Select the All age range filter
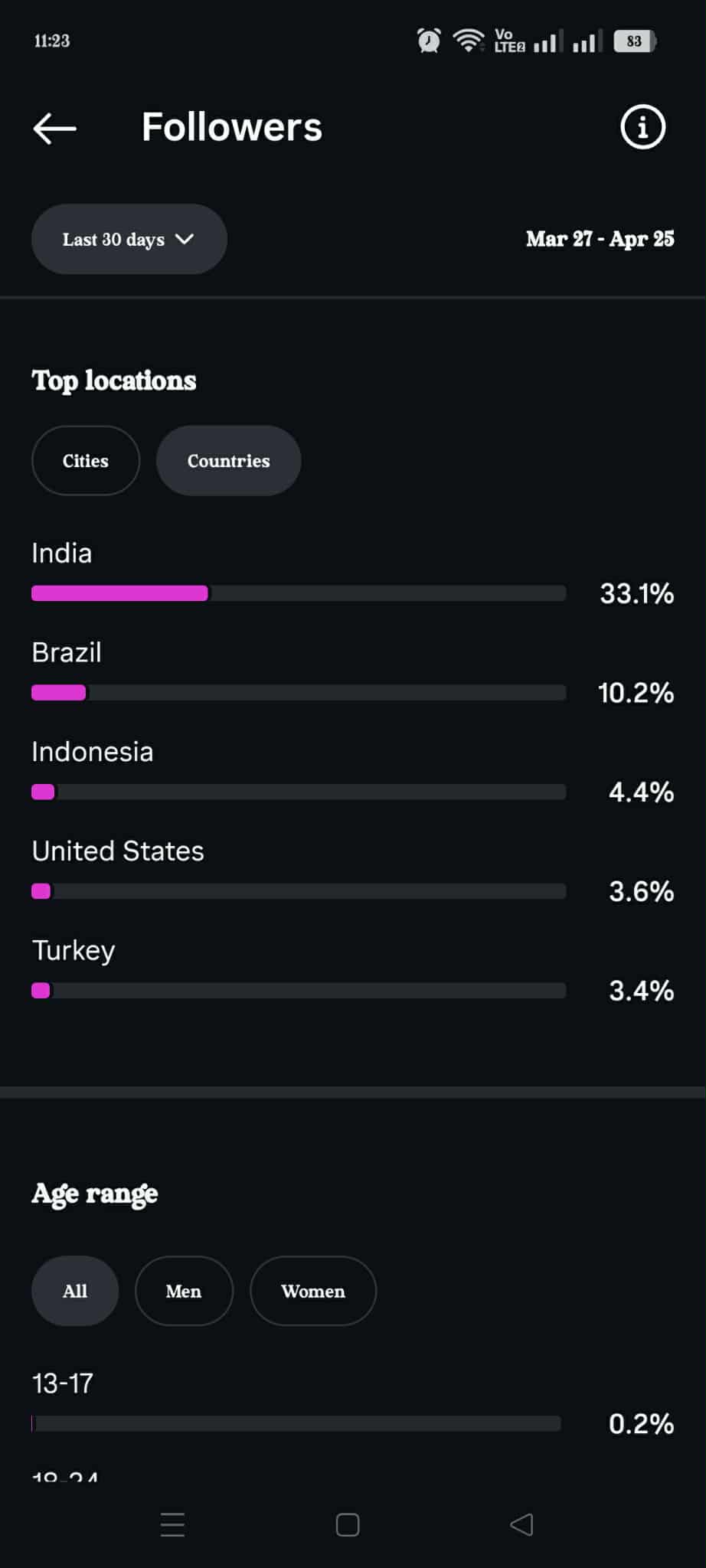 click(75, 1291)
